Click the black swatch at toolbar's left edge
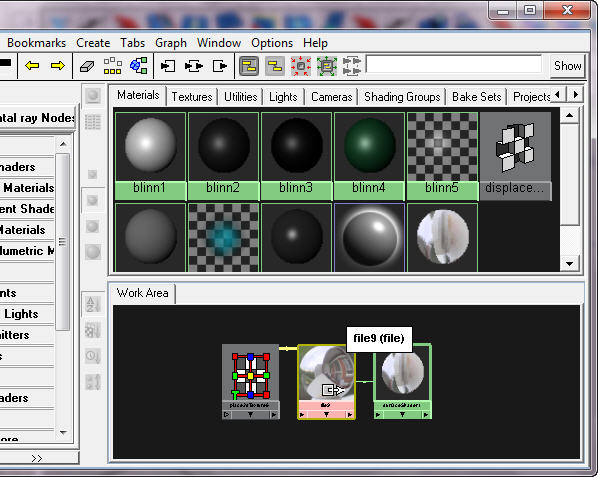This screenshot has width=598, height=477. [5, 63]
